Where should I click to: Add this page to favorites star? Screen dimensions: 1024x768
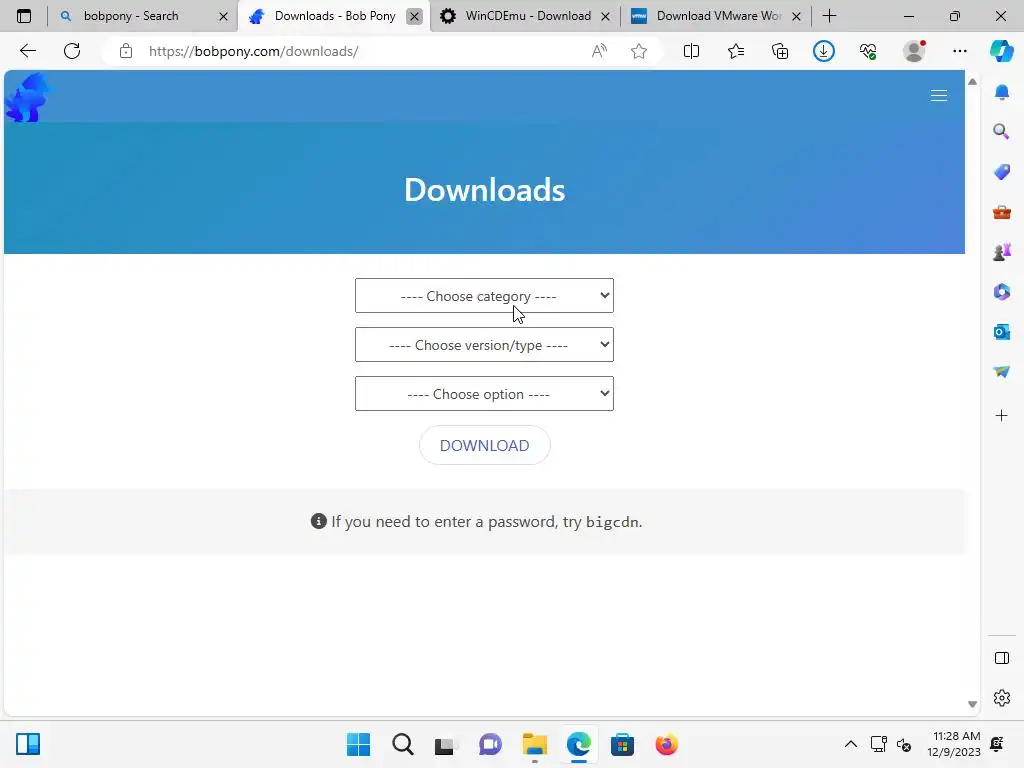(639, 51)
